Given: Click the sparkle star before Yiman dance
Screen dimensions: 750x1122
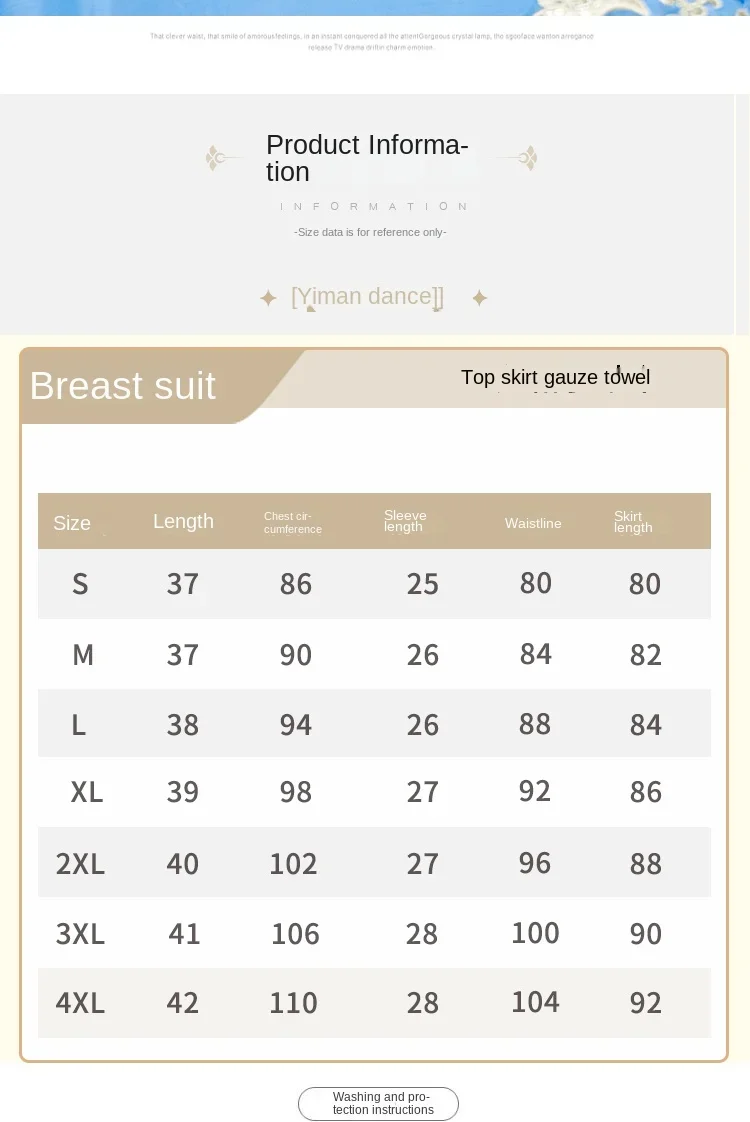Looking at the screenshot, I should click(x=268, y=298).
